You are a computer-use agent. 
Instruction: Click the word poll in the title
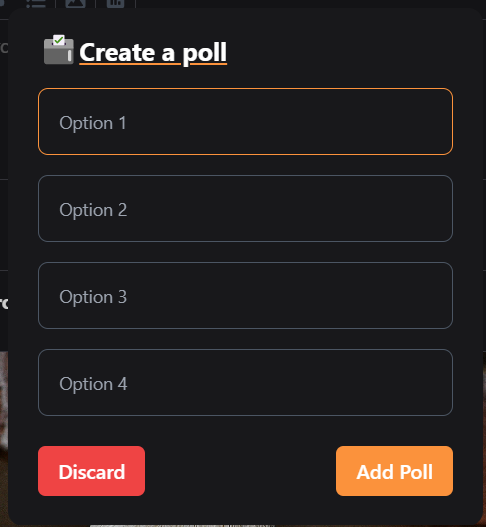(x=205, y=53)
